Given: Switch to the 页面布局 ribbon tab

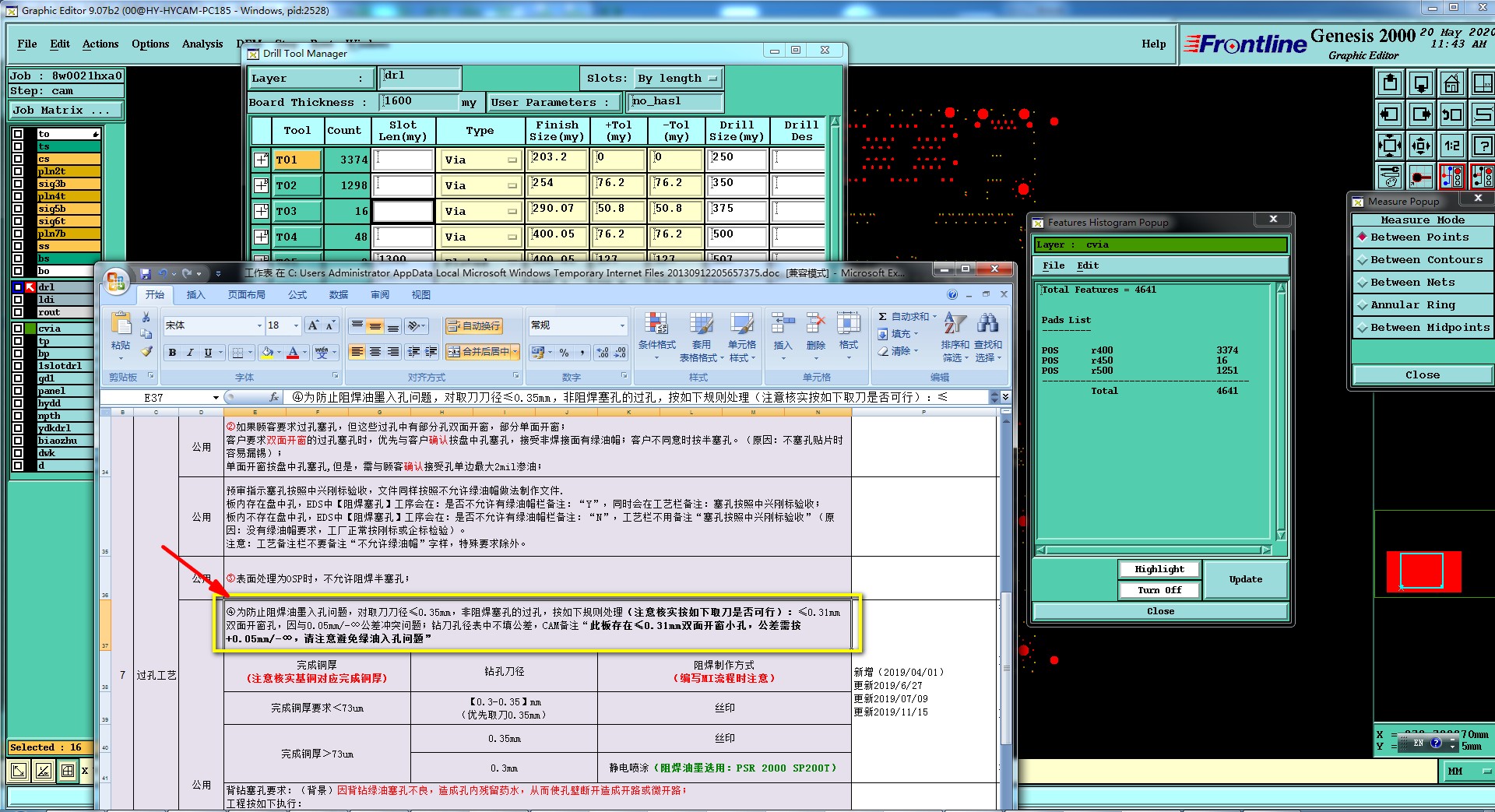Looking at the screenshot, I should pyautogui.click(x=246, y=294).
